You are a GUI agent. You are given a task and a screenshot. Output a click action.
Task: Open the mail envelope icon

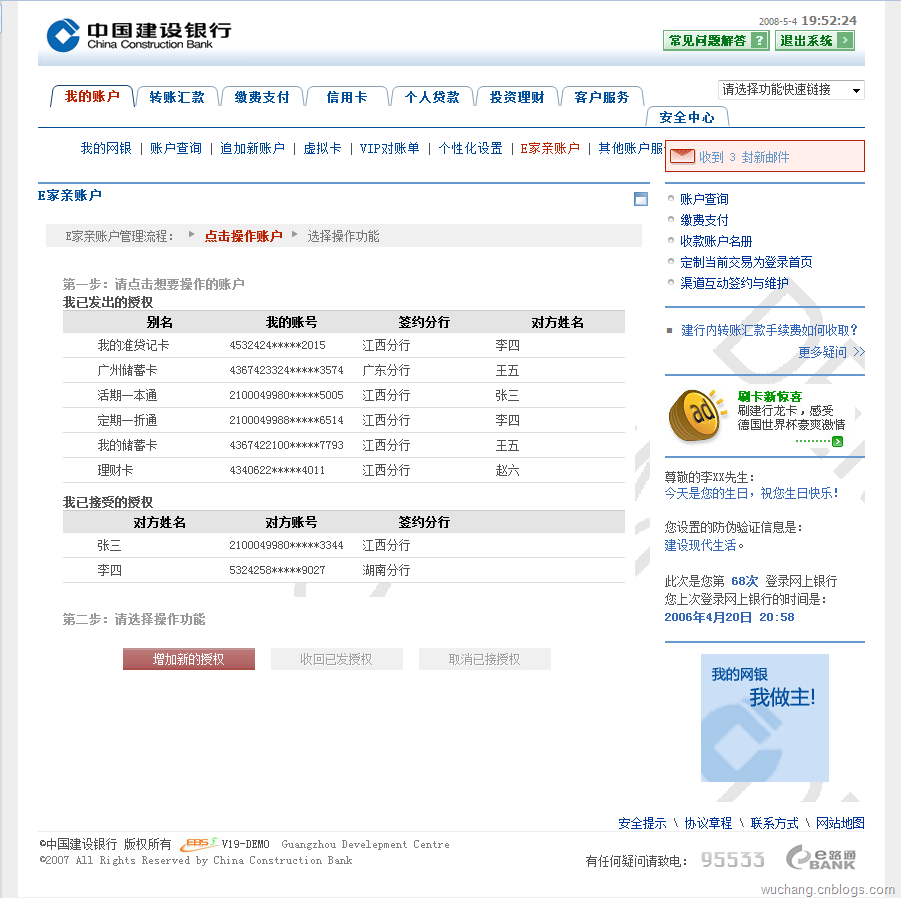coord(682,156)
